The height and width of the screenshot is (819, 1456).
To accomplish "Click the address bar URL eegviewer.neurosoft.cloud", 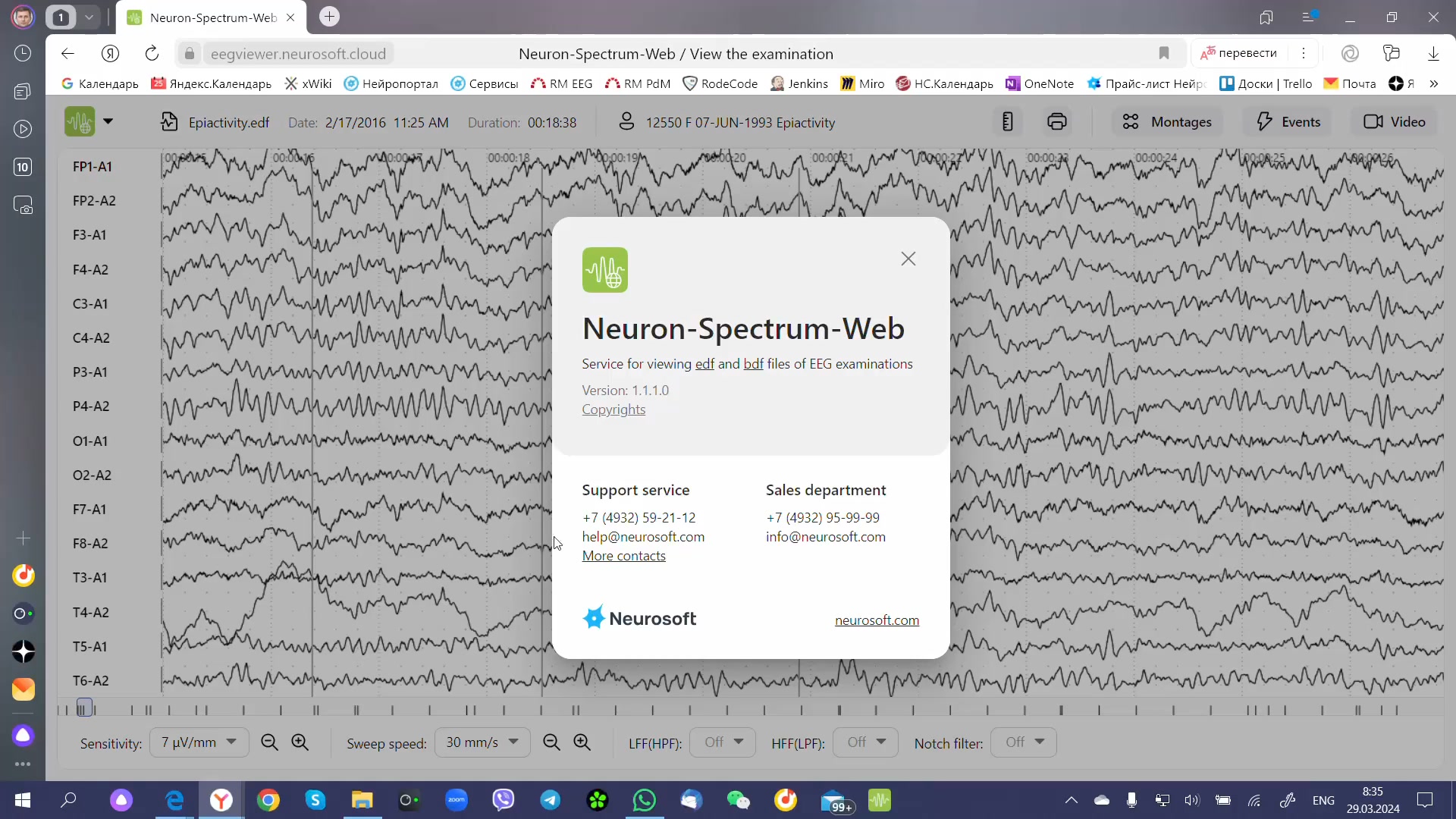I will click(x=298, y=54).
